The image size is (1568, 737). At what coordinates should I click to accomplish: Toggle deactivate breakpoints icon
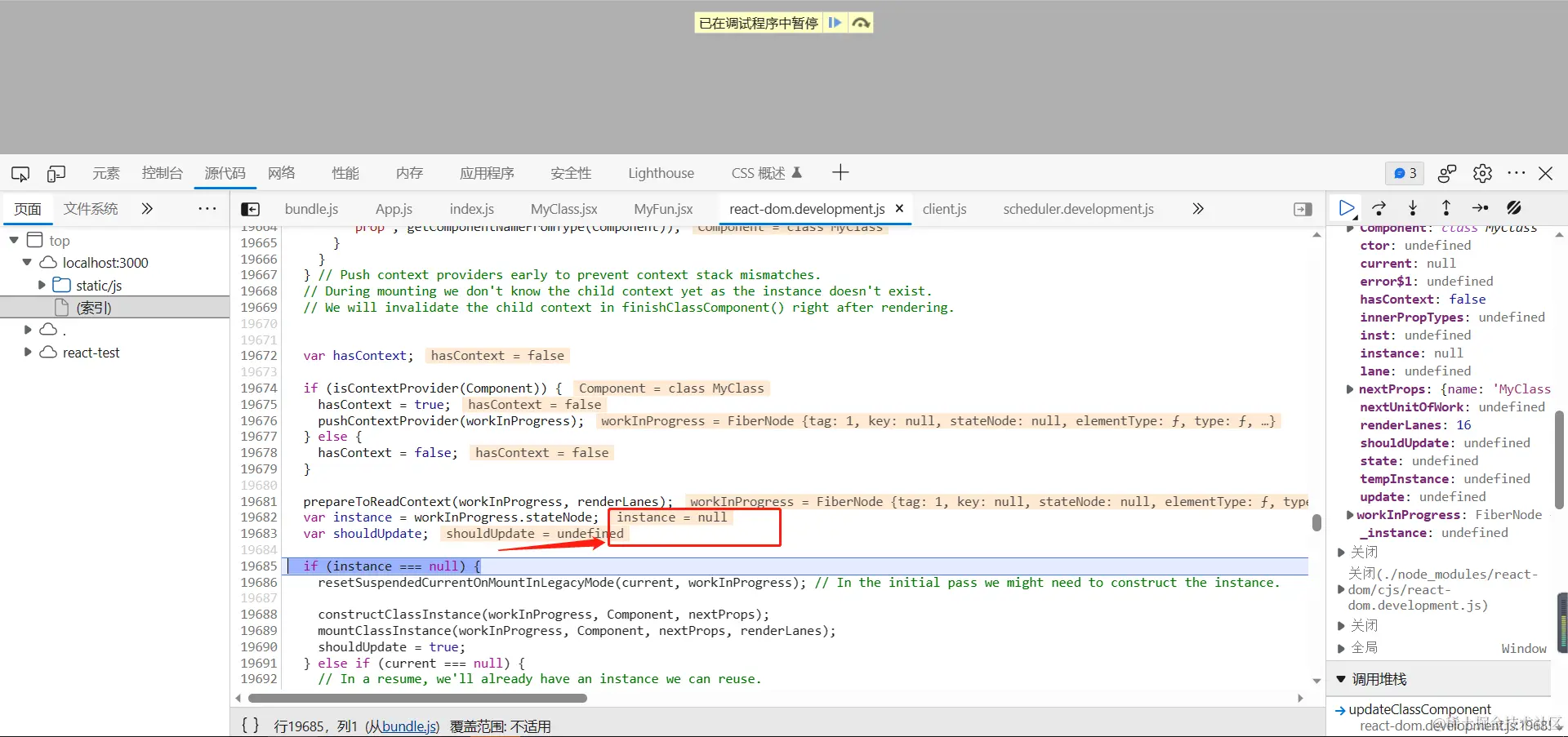1513,208
